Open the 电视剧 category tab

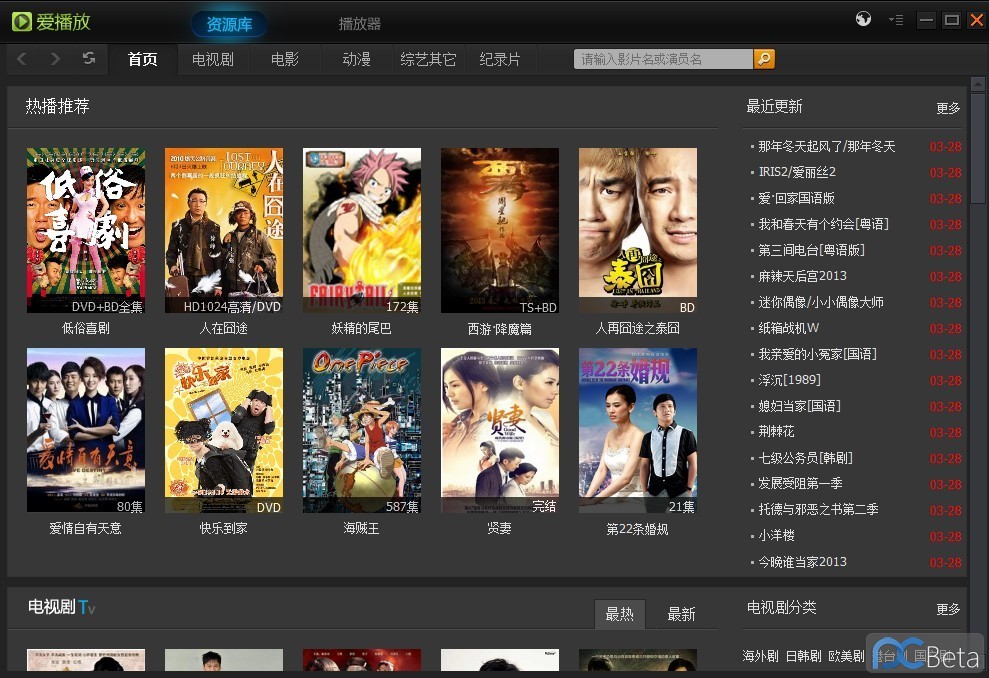(213, 59)
